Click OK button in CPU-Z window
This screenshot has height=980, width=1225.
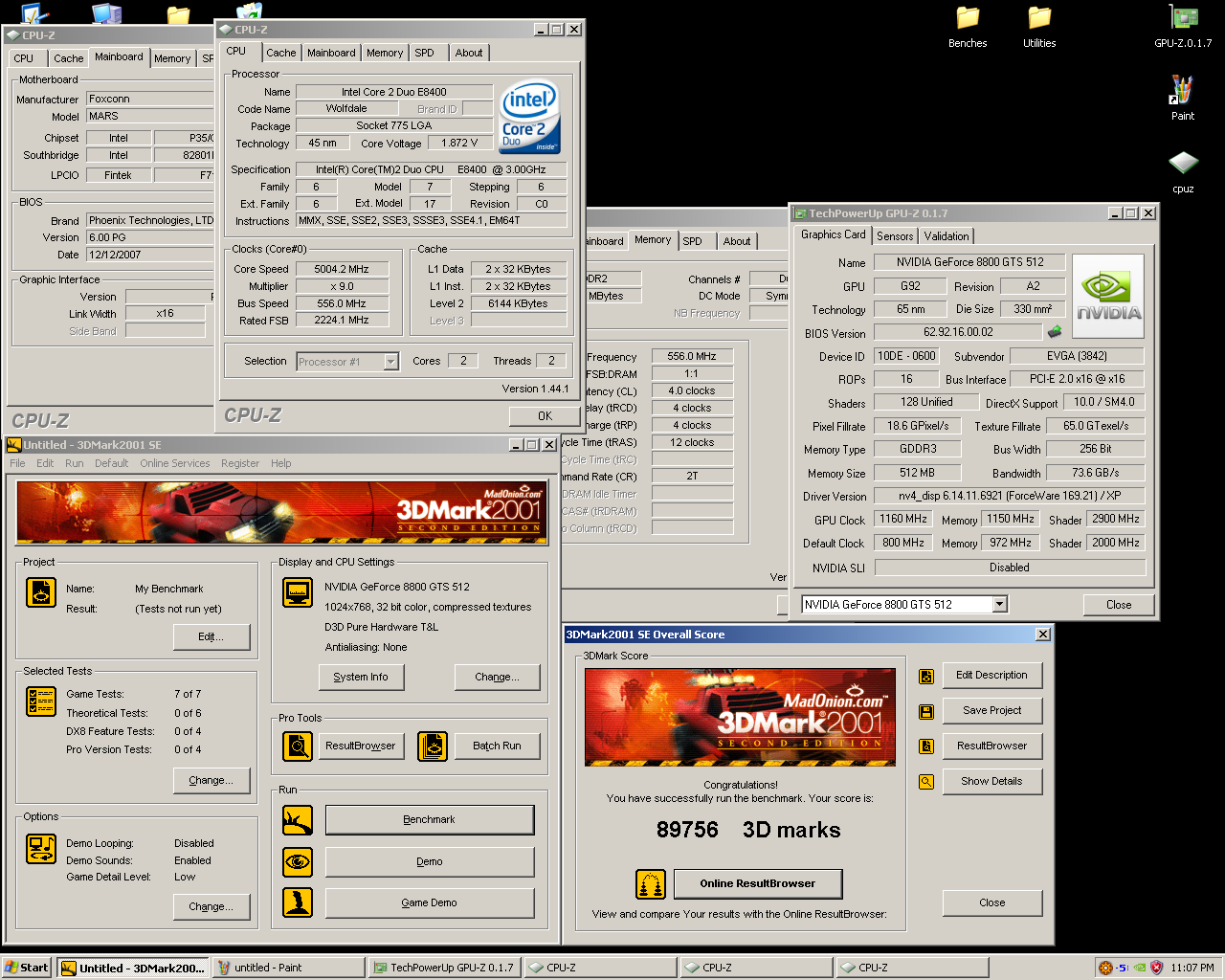click(545, 416)
